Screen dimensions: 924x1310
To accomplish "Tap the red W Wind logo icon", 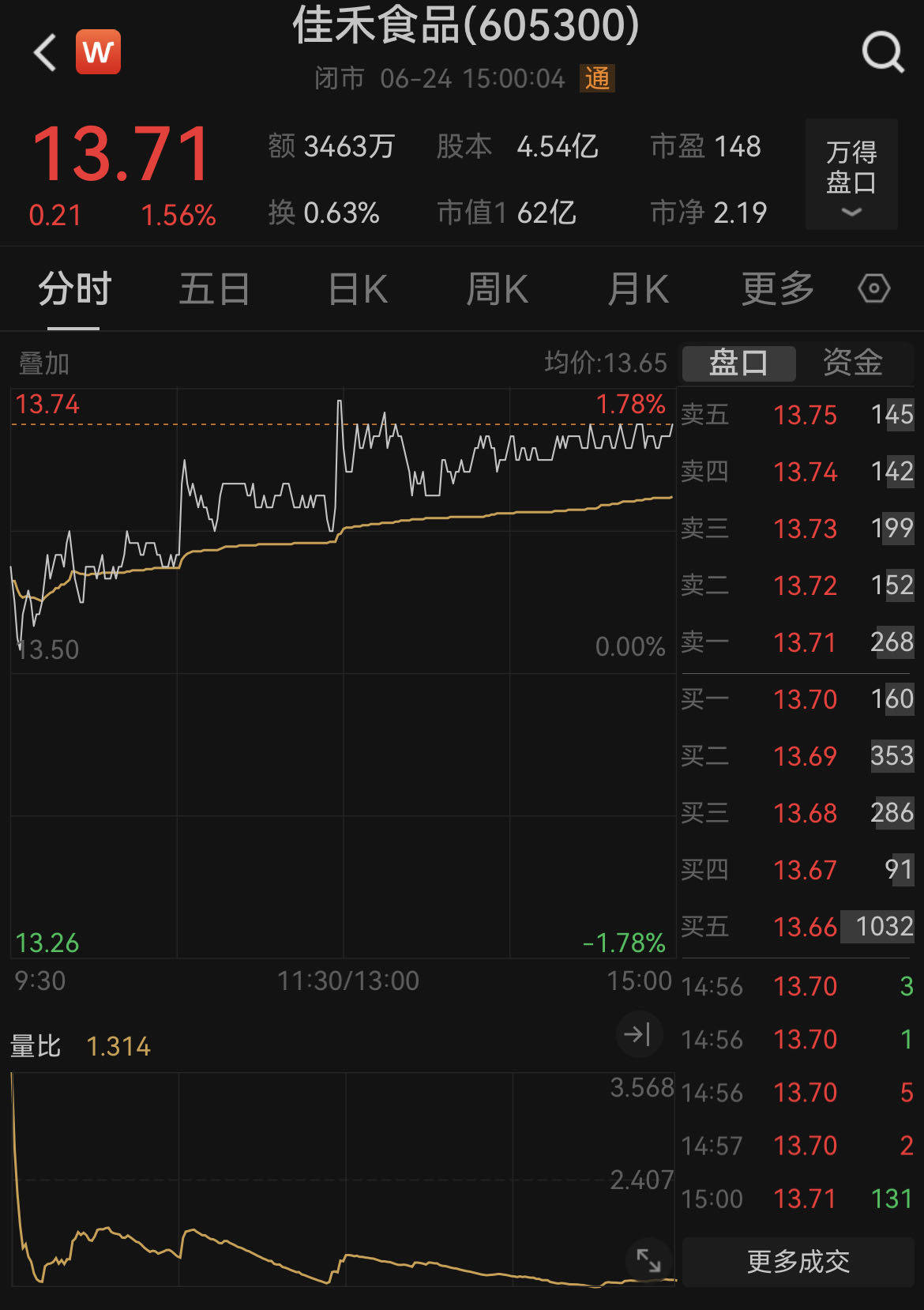I will (98, 52).
